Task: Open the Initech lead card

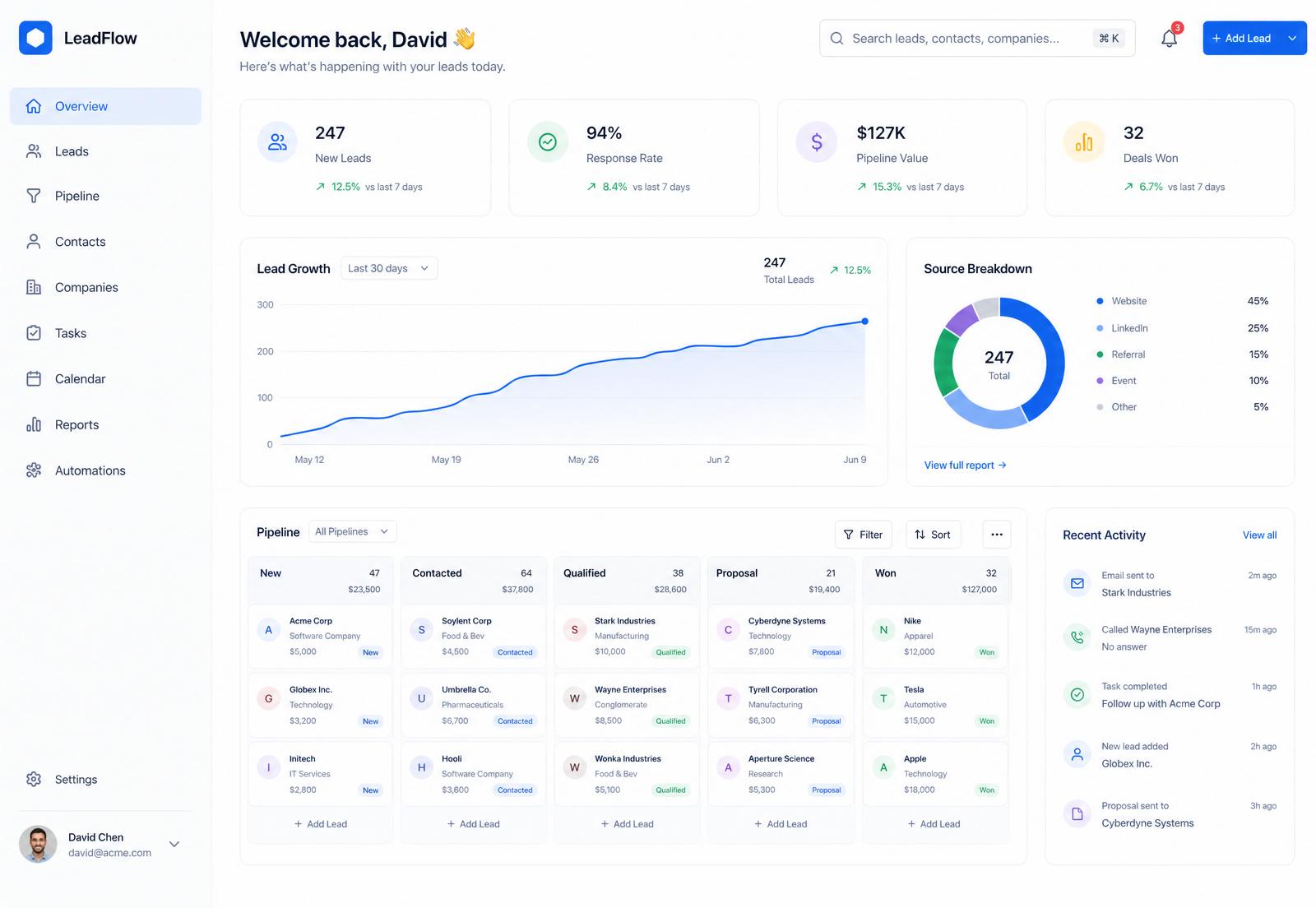Action: 320,774
